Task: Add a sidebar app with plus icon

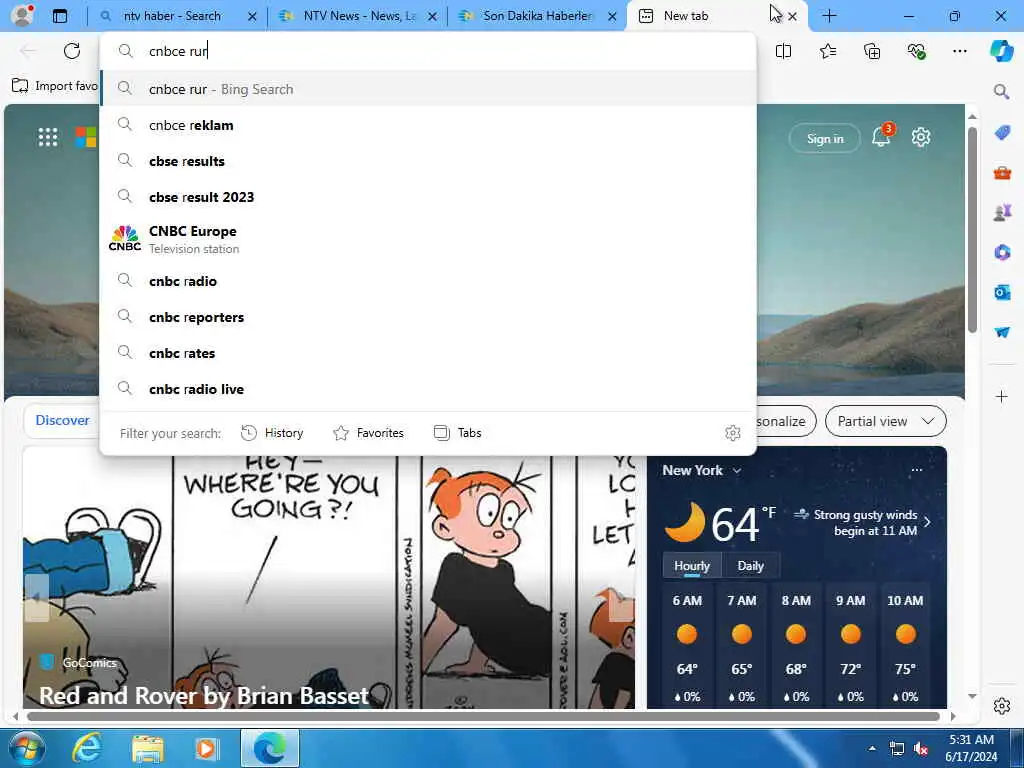Action: 1002,396
